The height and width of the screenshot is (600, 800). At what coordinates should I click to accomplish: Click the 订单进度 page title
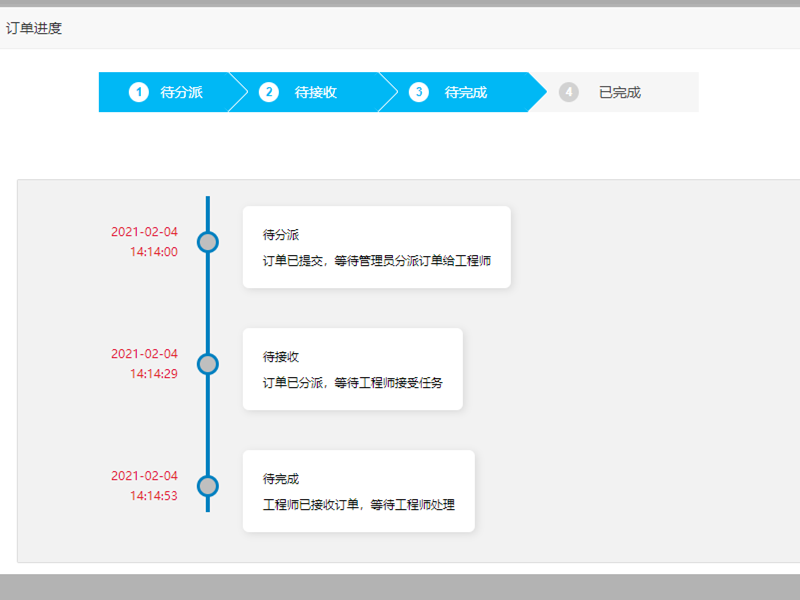tap(34, 28)
